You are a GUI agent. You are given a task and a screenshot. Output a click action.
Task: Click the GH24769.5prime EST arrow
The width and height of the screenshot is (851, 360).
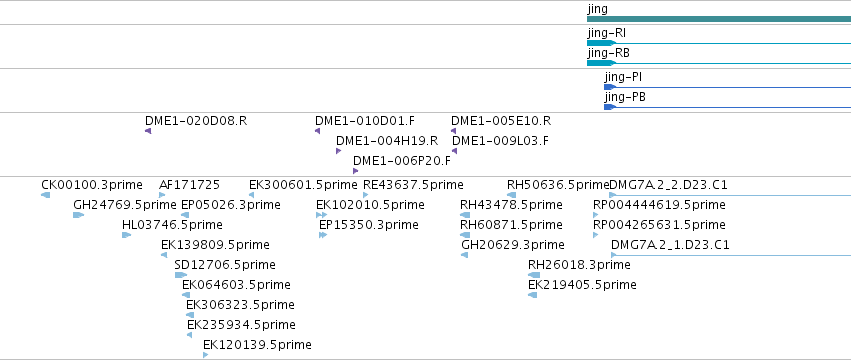tap(79, 215)
